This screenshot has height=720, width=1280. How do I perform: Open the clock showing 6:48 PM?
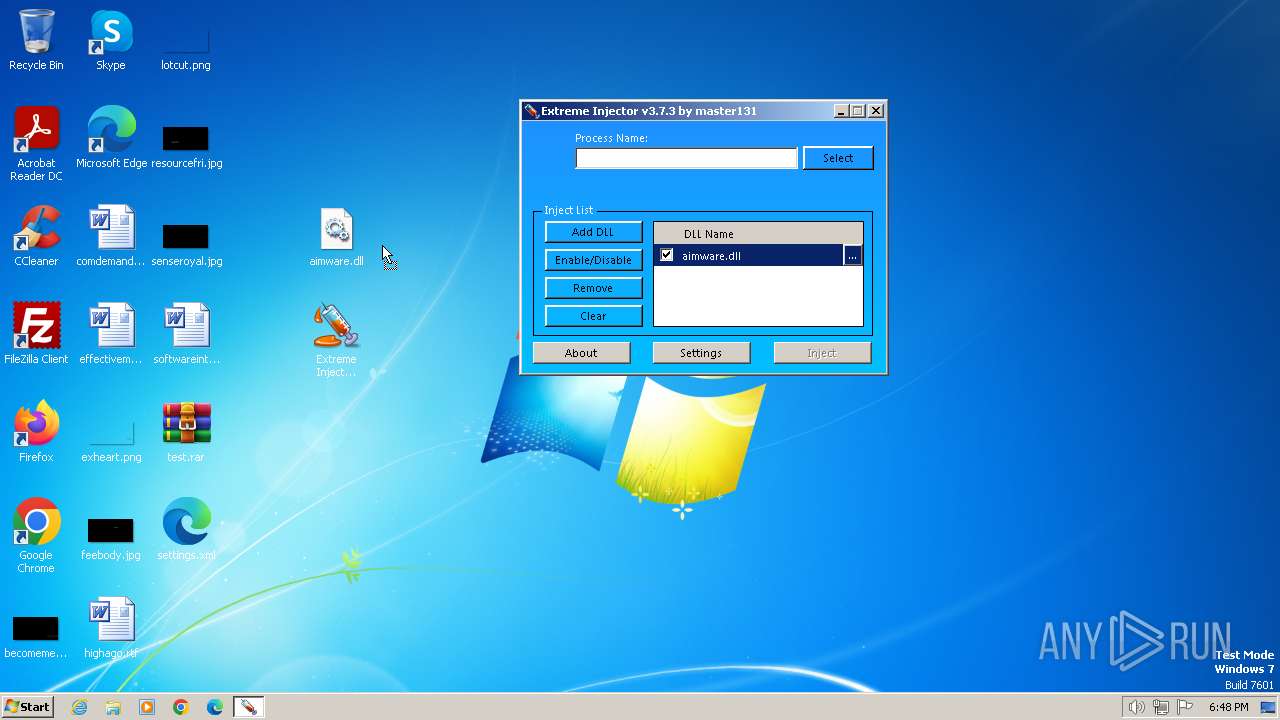click(x=1228, y=707)
